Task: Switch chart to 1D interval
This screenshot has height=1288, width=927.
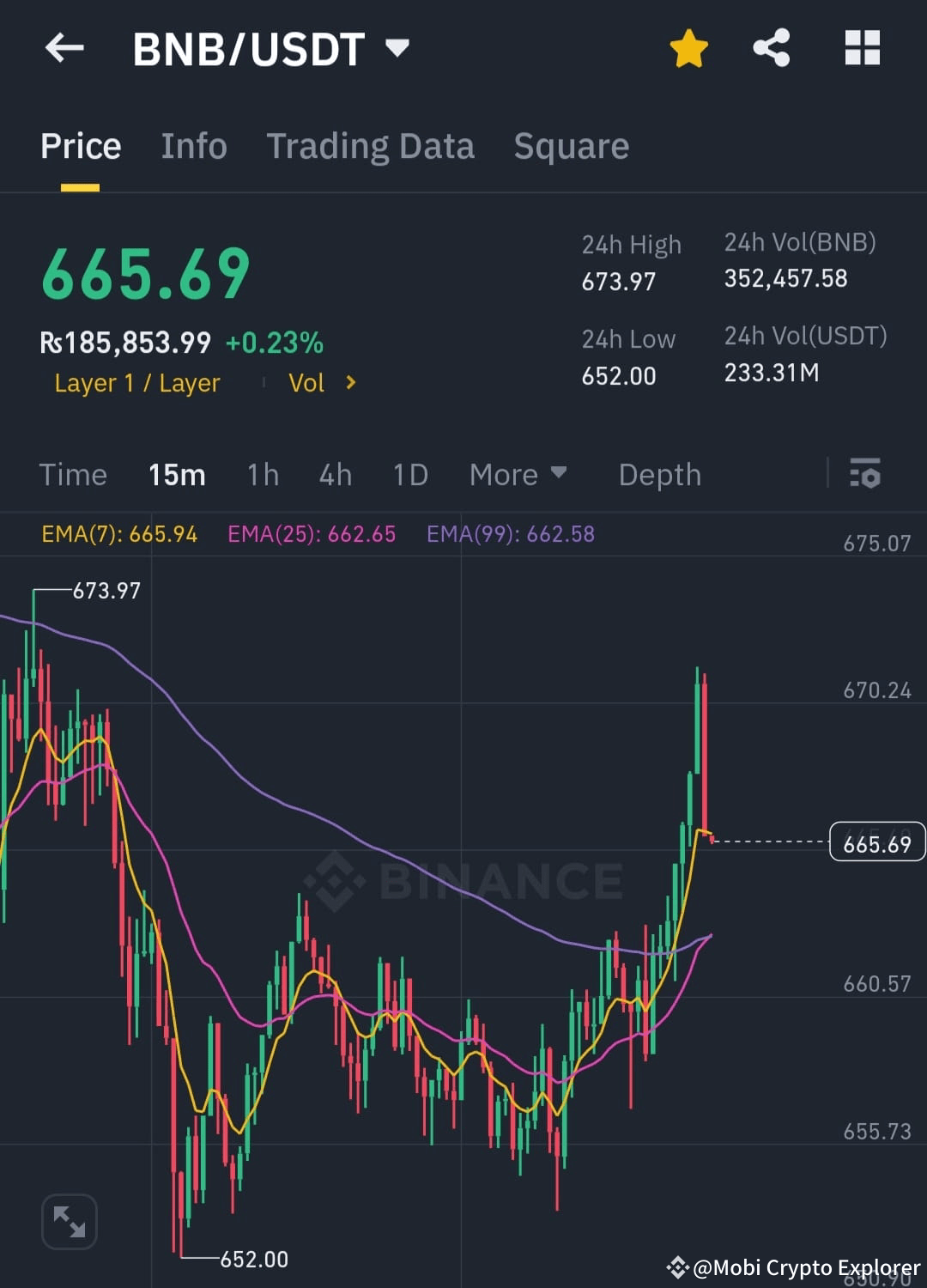Action: pyautogui.click(x=409, y=474)
